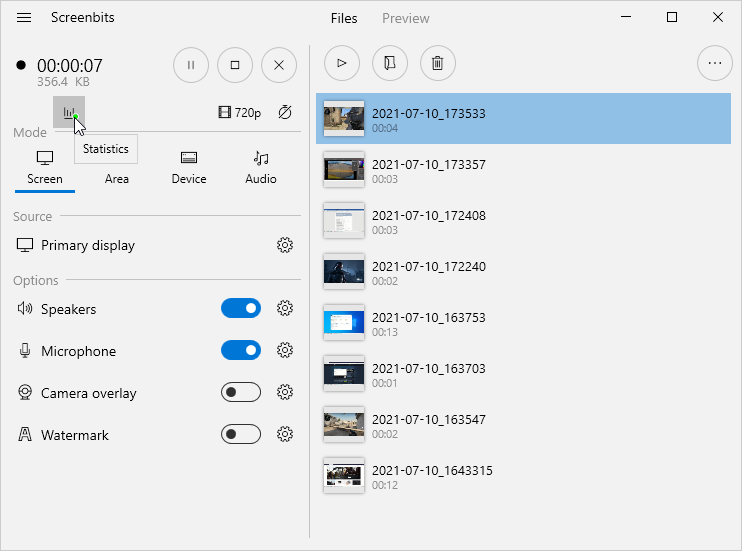Click the trim/edit file icon
Image resolution: width=742 pixels, height=551 pixels.
390,63
